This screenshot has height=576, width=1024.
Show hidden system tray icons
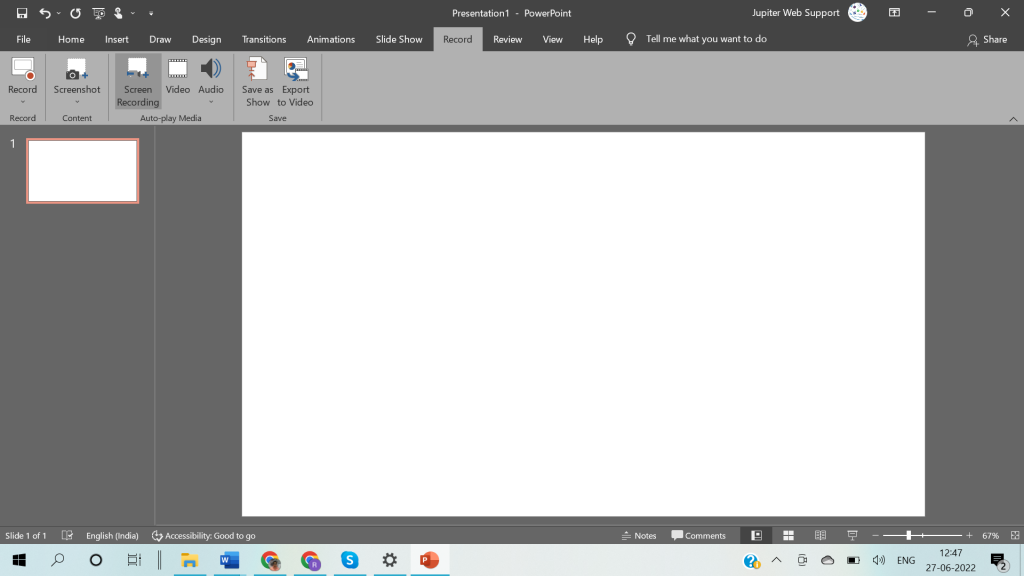coord(776,560)
